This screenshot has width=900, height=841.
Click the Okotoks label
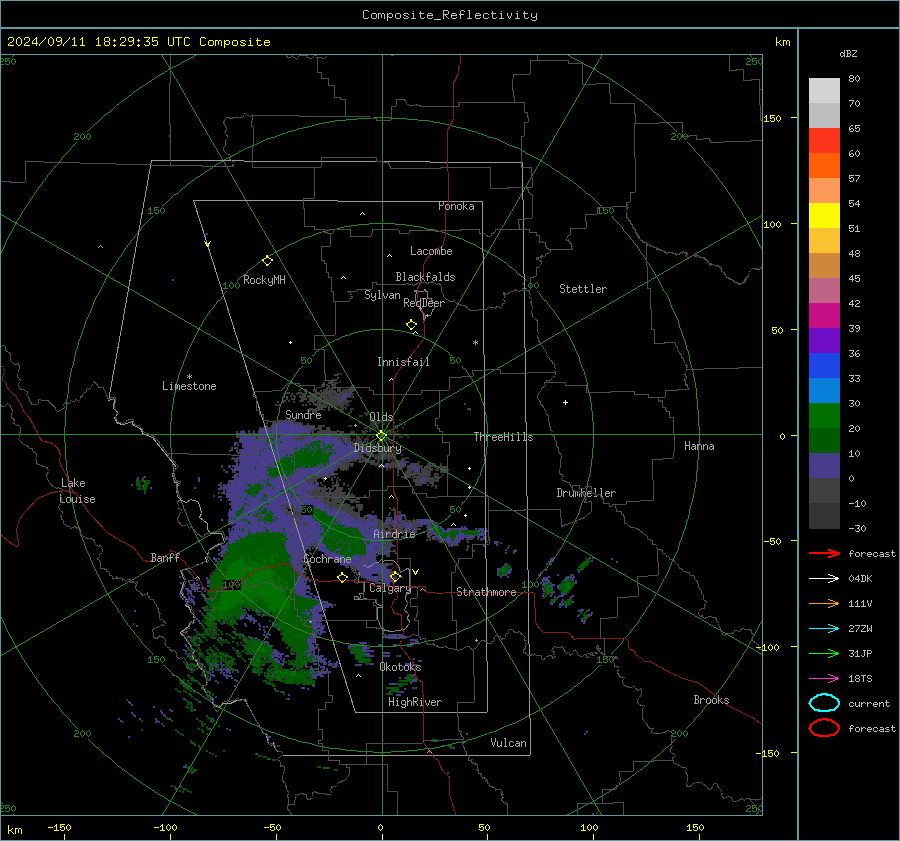tap(400, 667)
